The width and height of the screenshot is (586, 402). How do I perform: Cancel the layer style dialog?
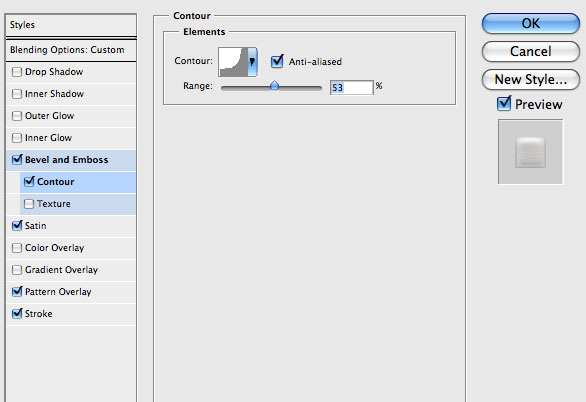point(531,52)
